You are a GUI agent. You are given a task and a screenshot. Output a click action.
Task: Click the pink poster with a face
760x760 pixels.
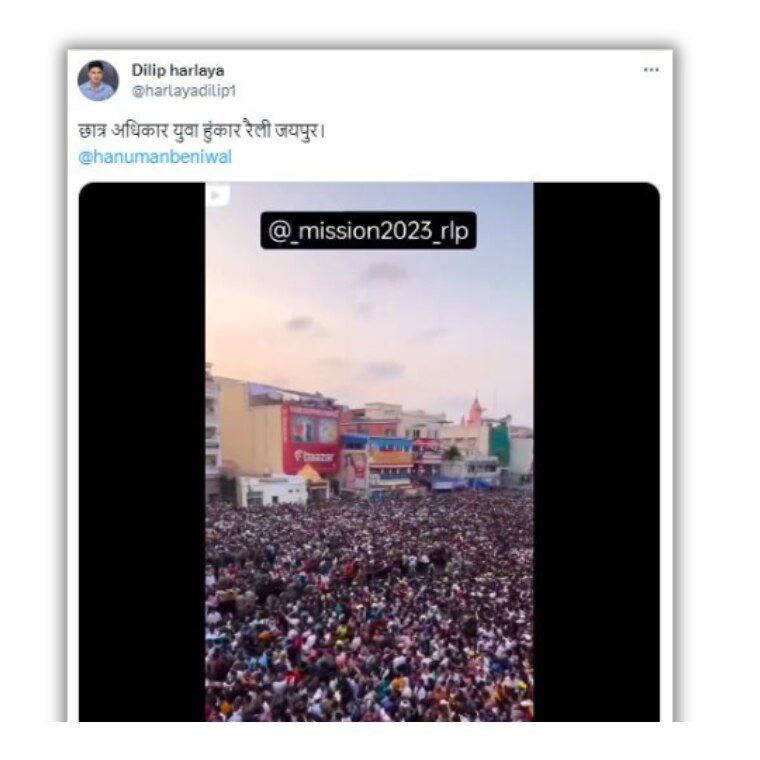[x=355, y=471]
